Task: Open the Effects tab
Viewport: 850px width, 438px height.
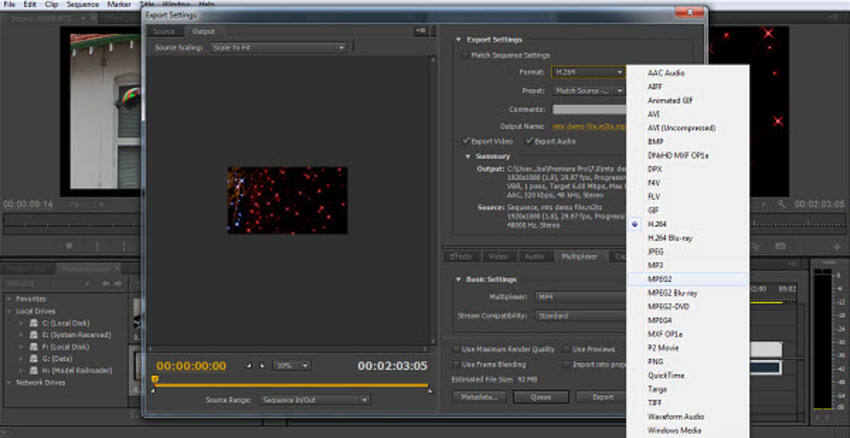Action: (461, 256)
